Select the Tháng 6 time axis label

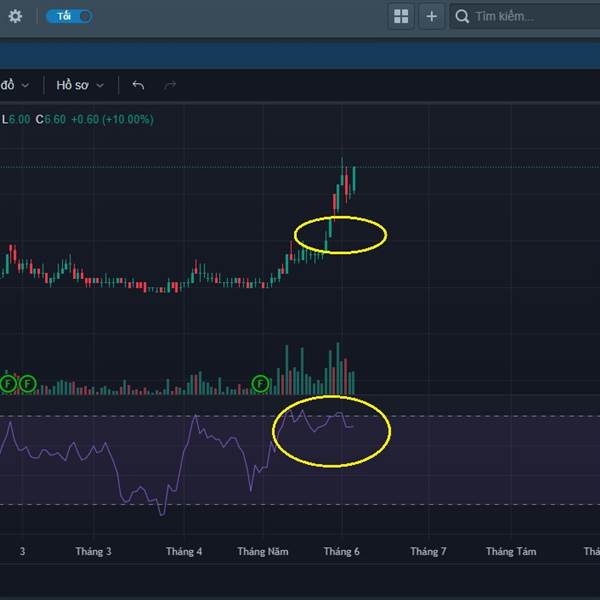(x=342, y=551)
